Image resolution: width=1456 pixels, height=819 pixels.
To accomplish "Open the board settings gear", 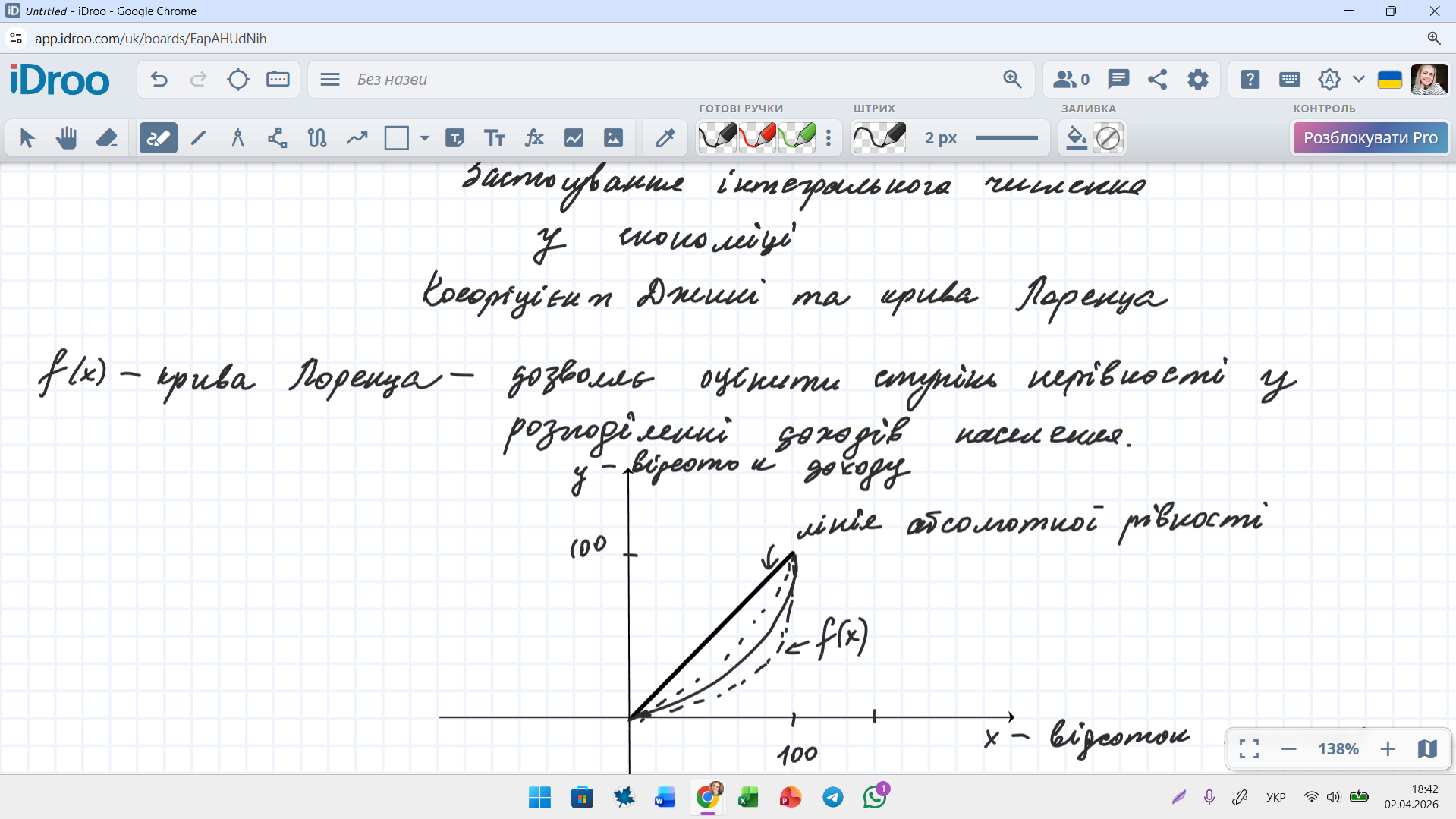I will point(1197,80).
